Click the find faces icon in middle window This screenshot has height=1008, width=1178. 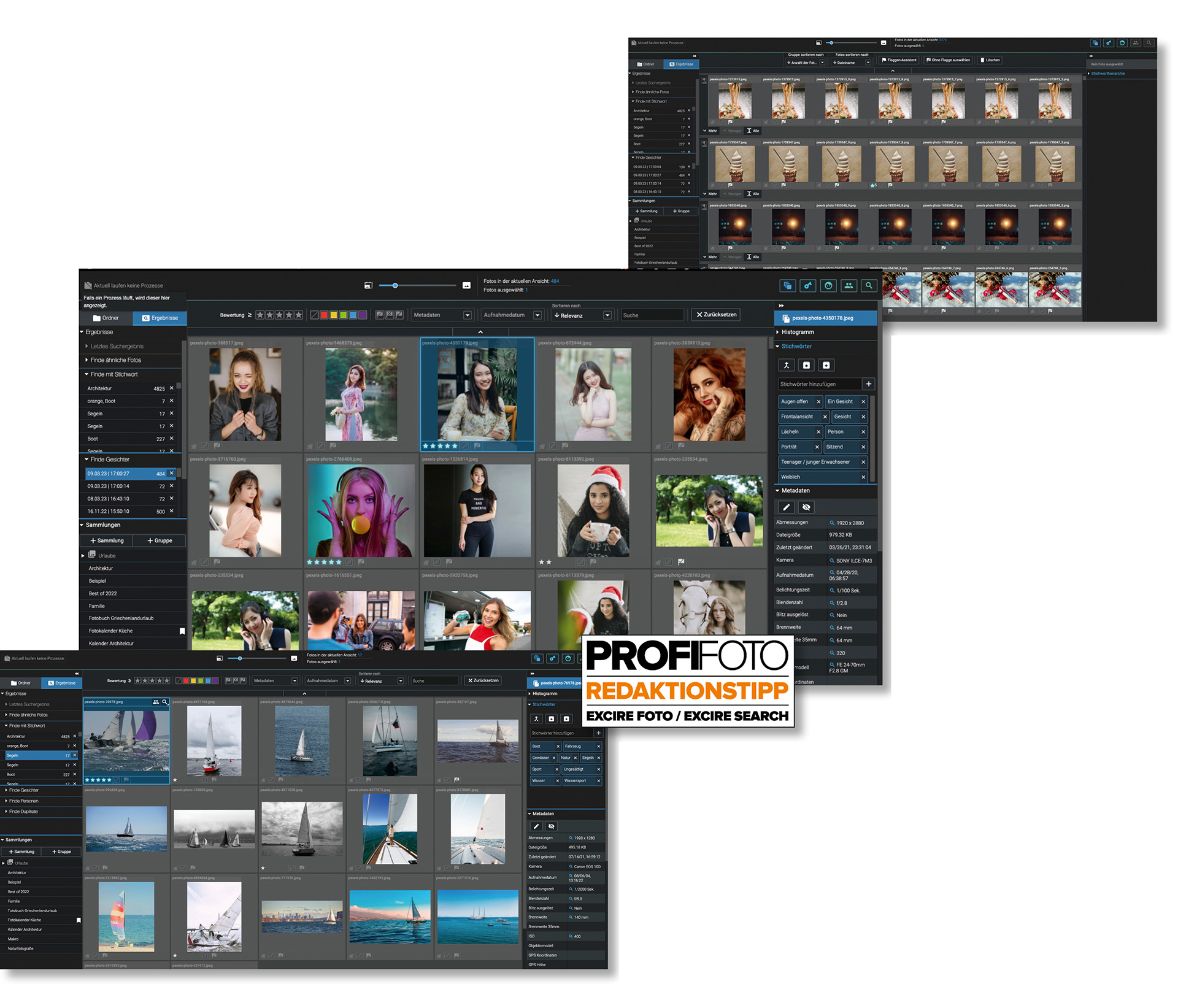[828, 286]
